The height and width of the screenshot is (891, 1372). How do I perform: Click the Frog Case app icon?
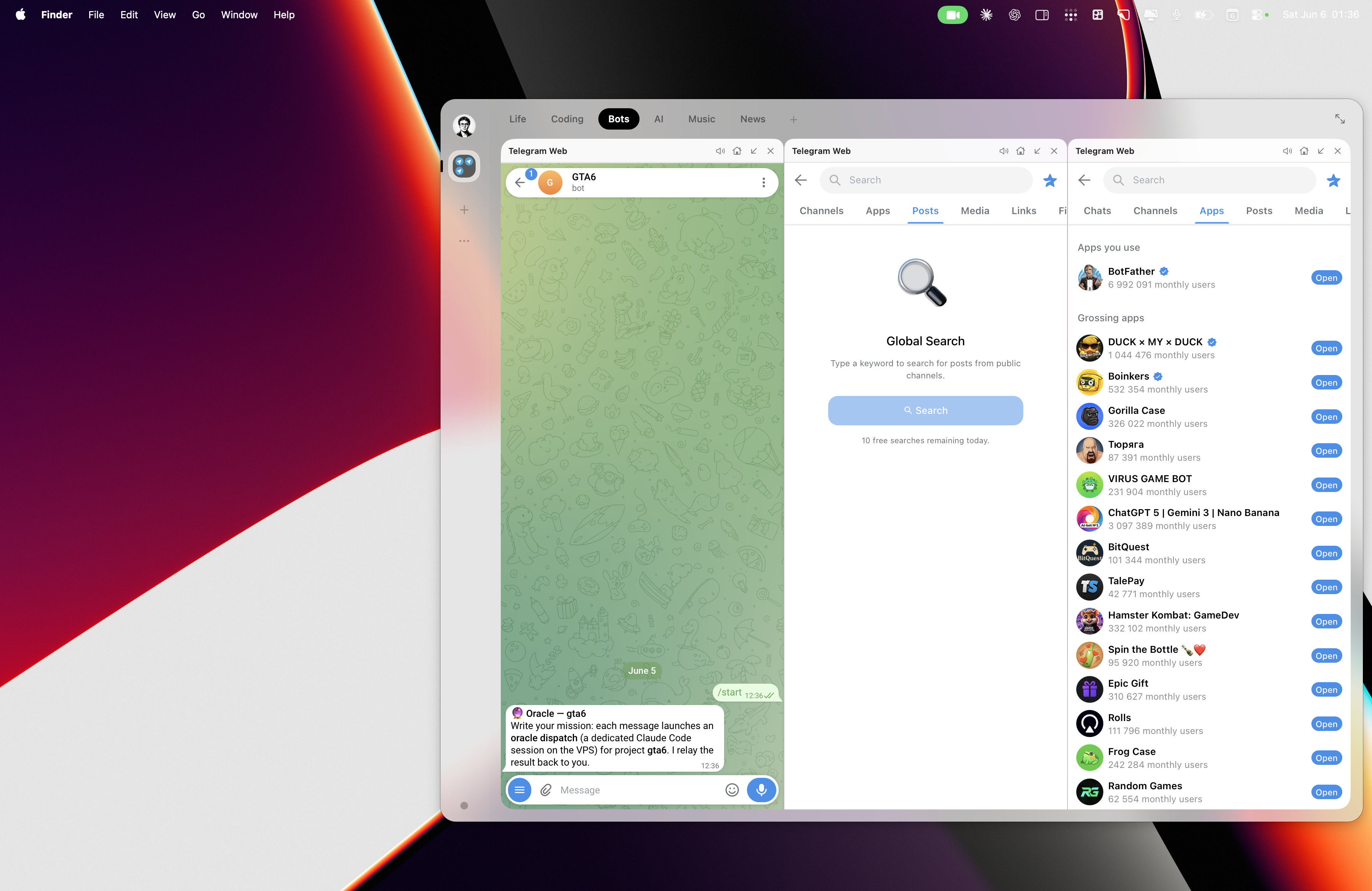click(1090, 758)
